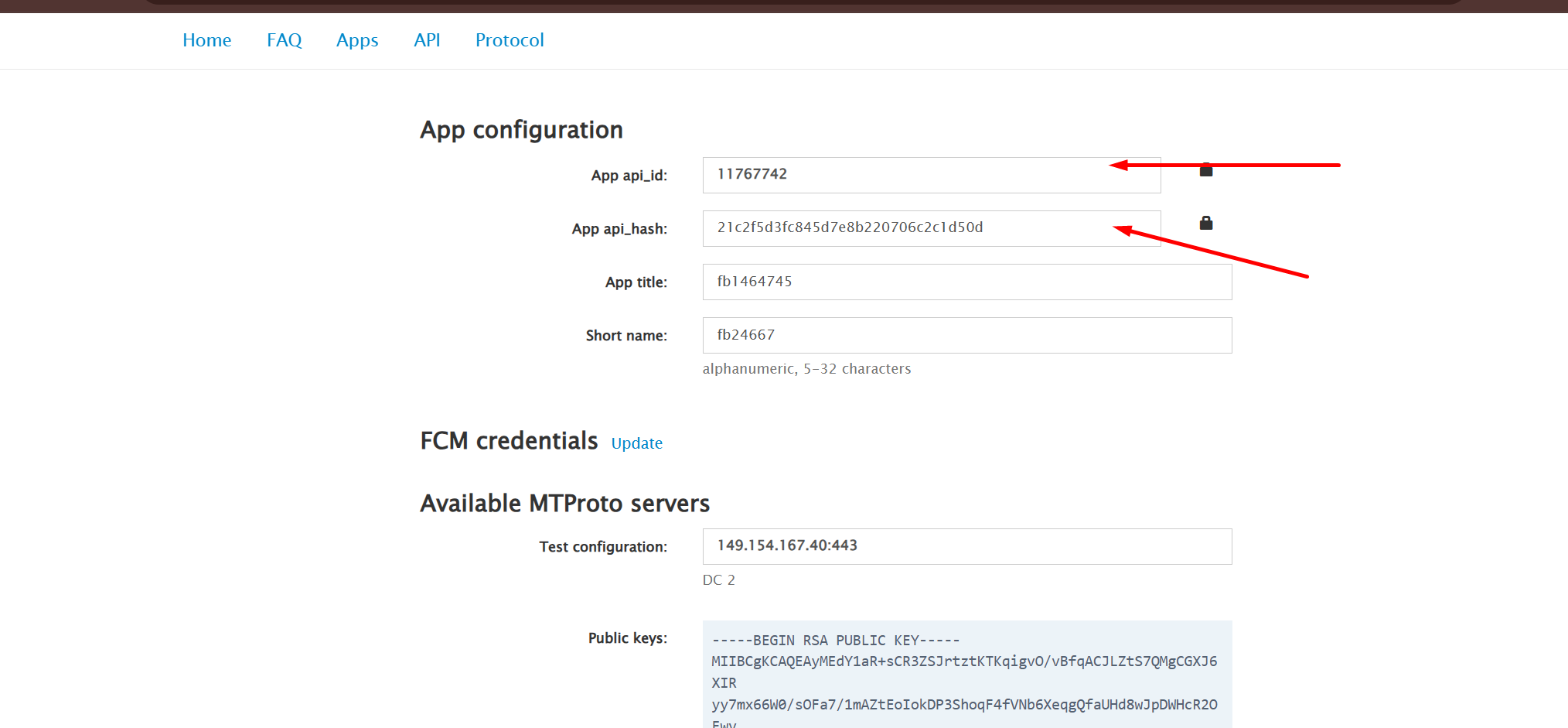Click the lock icon beside App api_id

1205,171
